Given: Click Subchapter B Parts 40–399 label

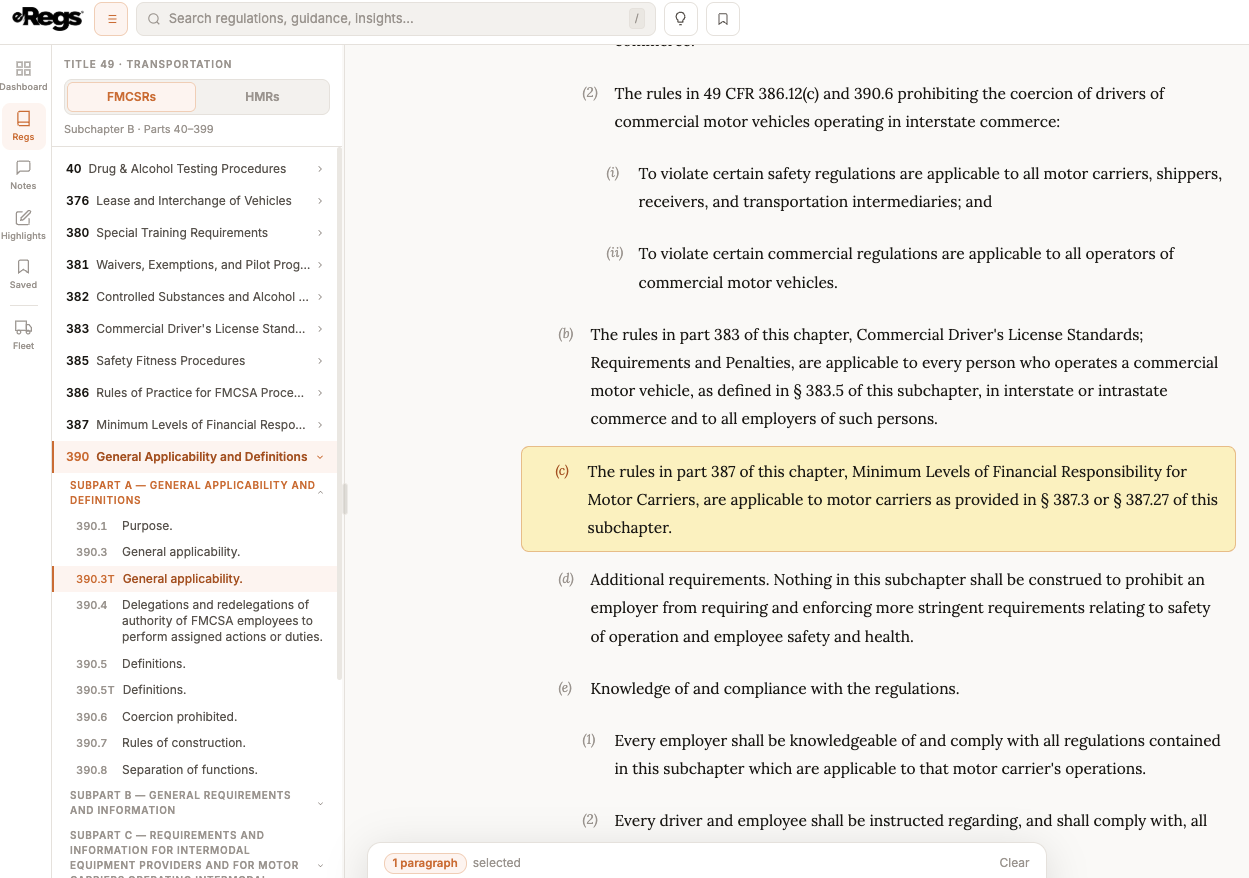Looking at the screenshot, I should click(139, 129).
